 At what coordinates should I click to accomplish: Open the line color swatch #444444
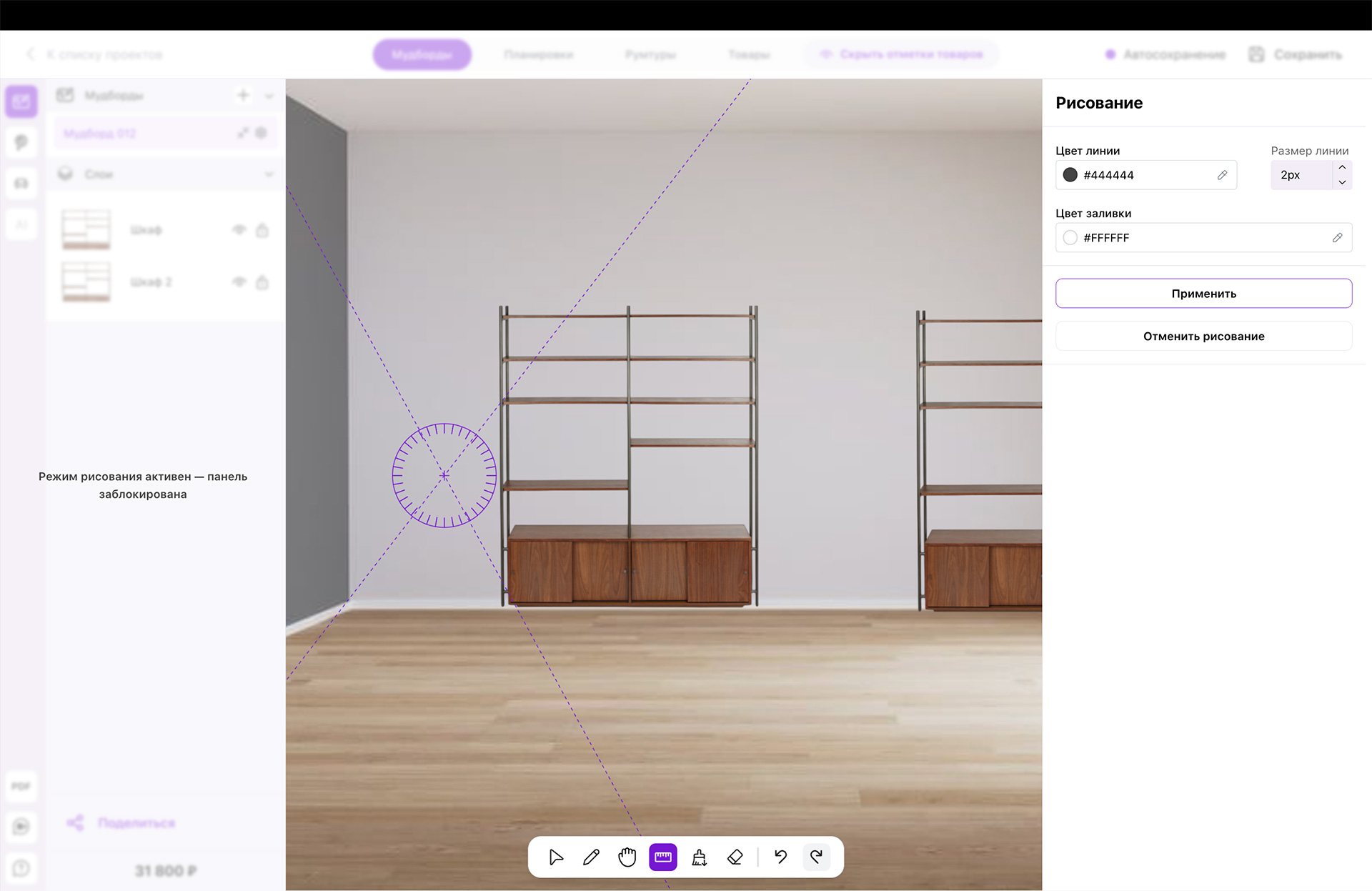[x=1070, y=175]
